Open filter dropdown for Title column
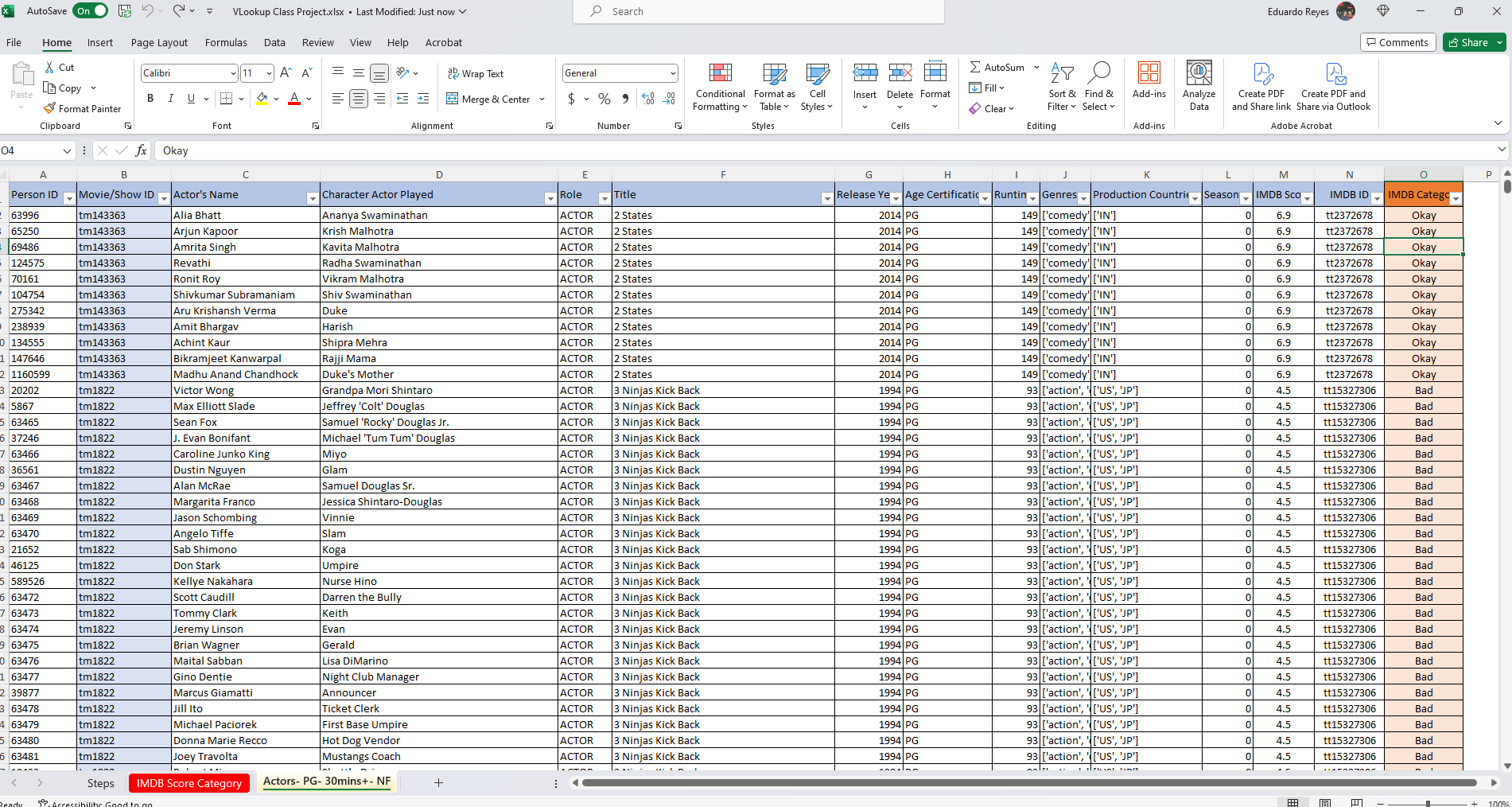Screen dimensions: 1512x807 826,198
